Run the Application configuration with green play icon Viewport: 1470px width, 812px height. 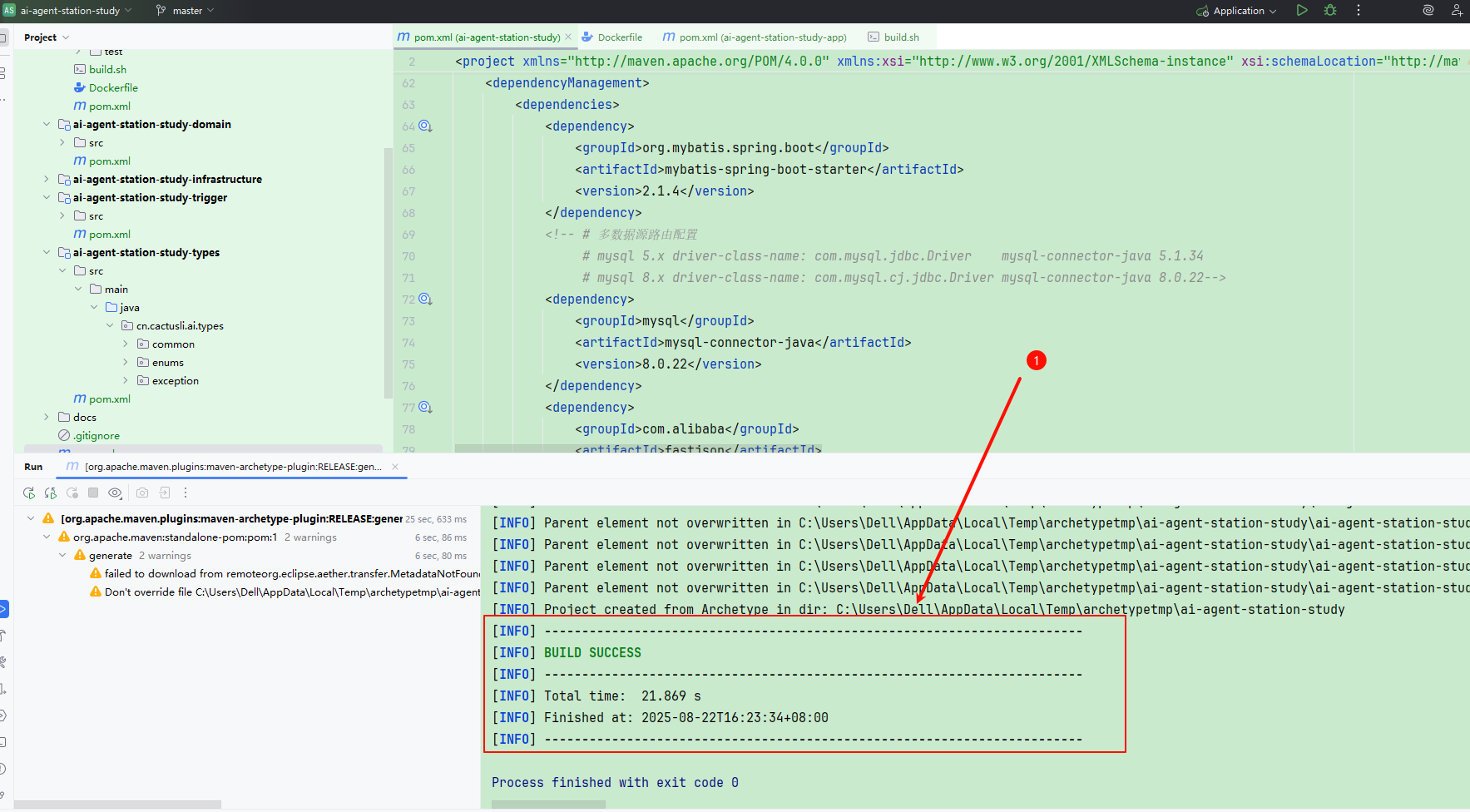(1302, 11)
